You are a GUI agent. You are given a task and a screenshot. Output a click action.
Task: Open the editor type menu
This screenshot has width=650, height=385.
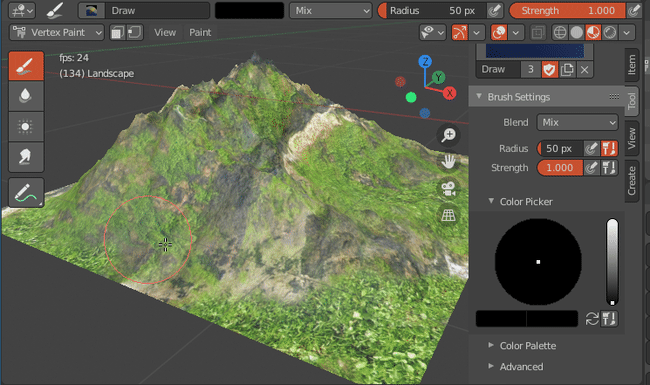pos(22,10)
